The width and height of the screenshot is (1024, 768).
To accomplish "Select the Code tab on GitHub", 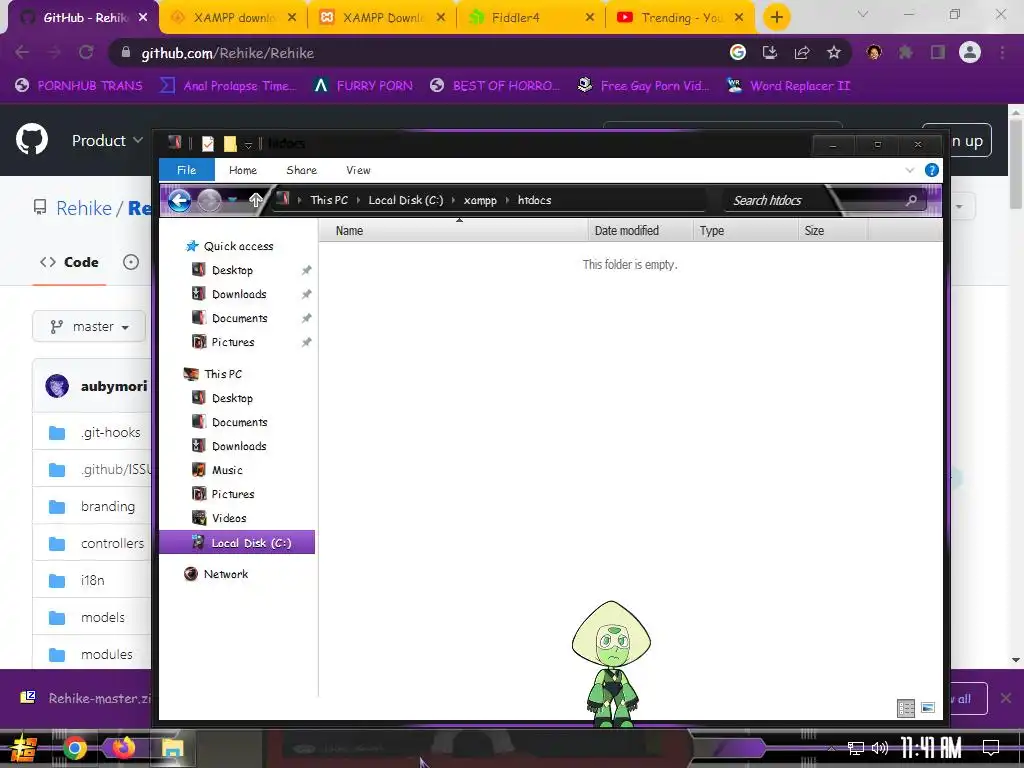I will pyautogui.click(x=69, y=262).
